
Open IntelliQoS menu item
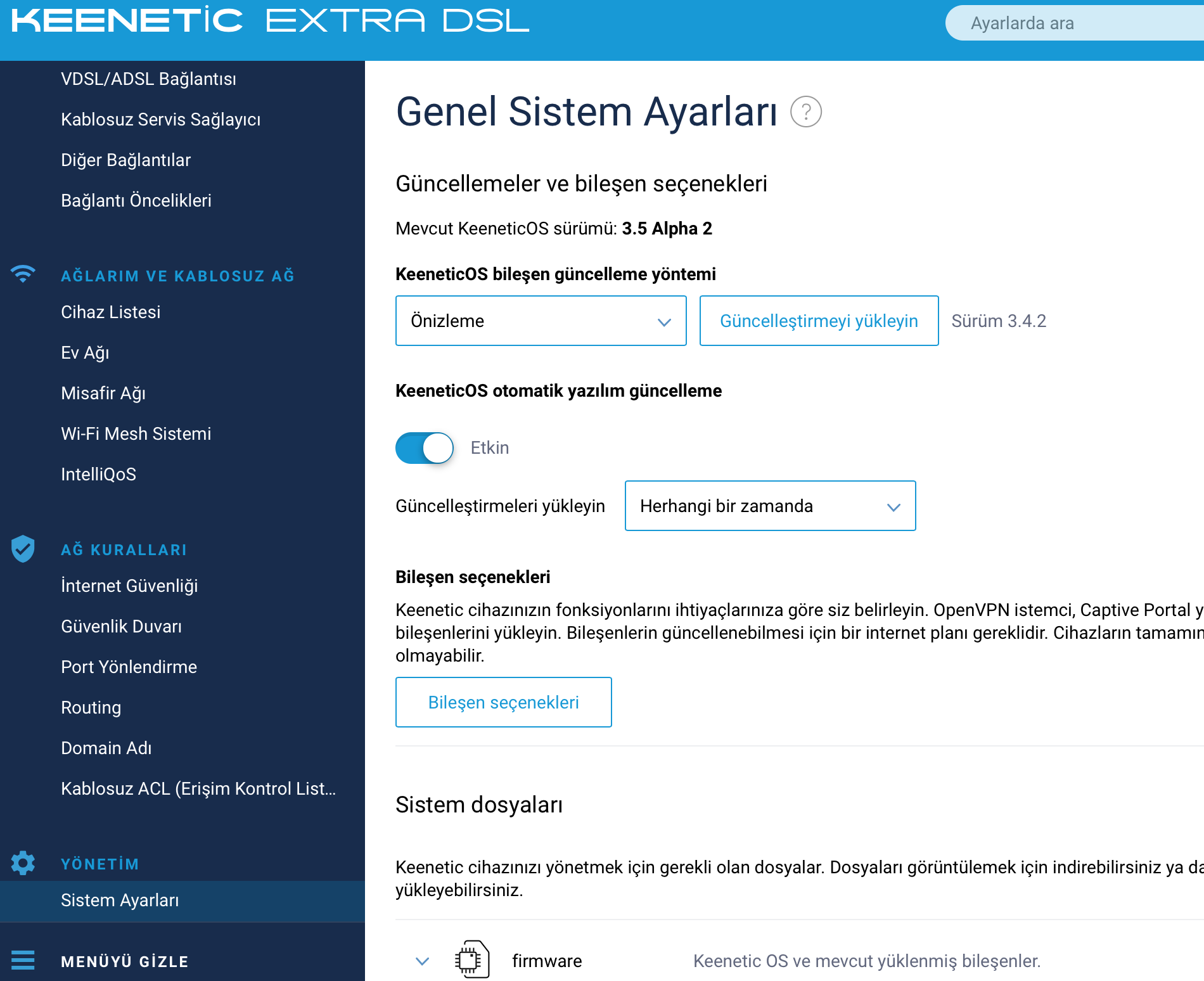(x=98, y=474)
